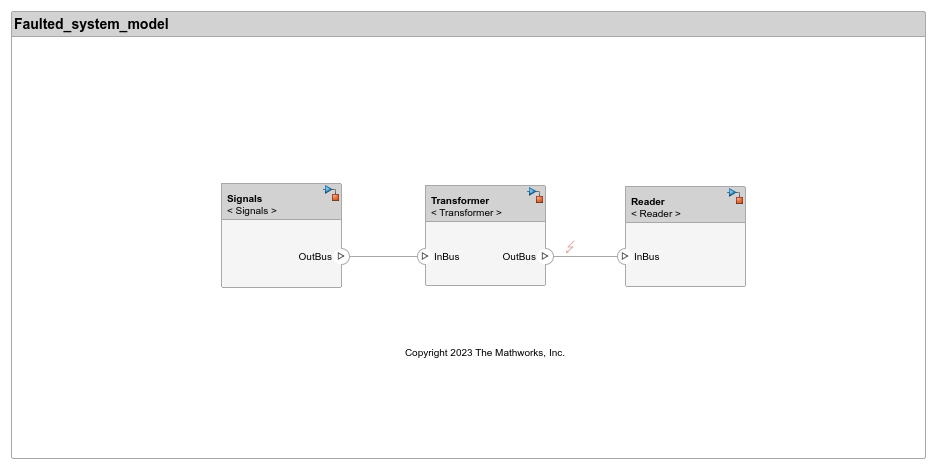Click the Signals component reference model icon
This screenshot has width=936, height=469.
click(x=331, y=192)
